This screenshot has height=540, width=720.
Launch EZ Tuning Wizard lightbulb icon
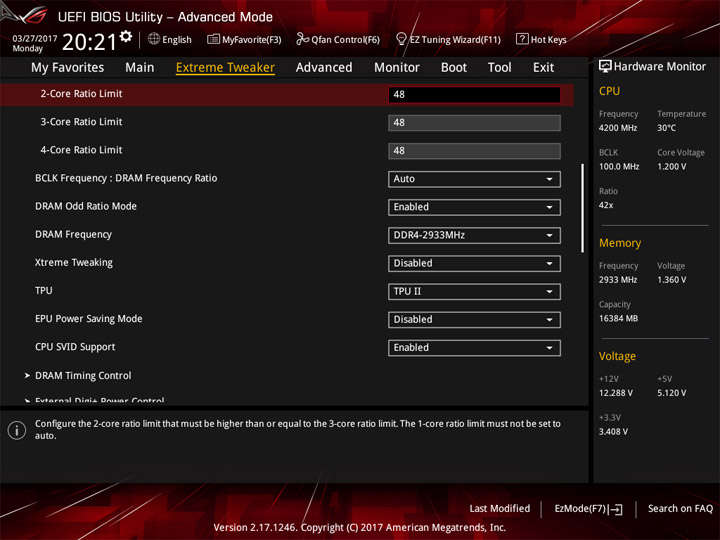[x=401, y=39]
